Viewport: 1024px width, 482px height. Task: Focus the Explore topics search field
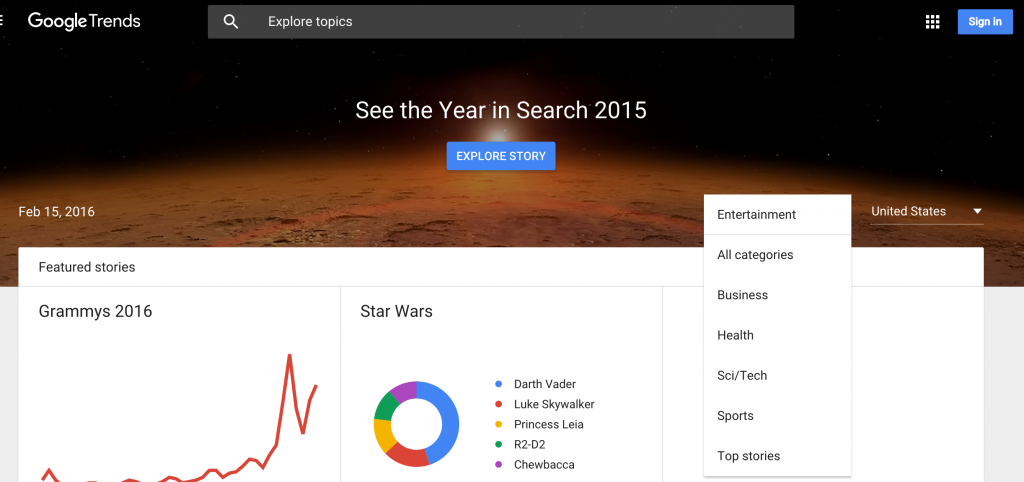501,22
